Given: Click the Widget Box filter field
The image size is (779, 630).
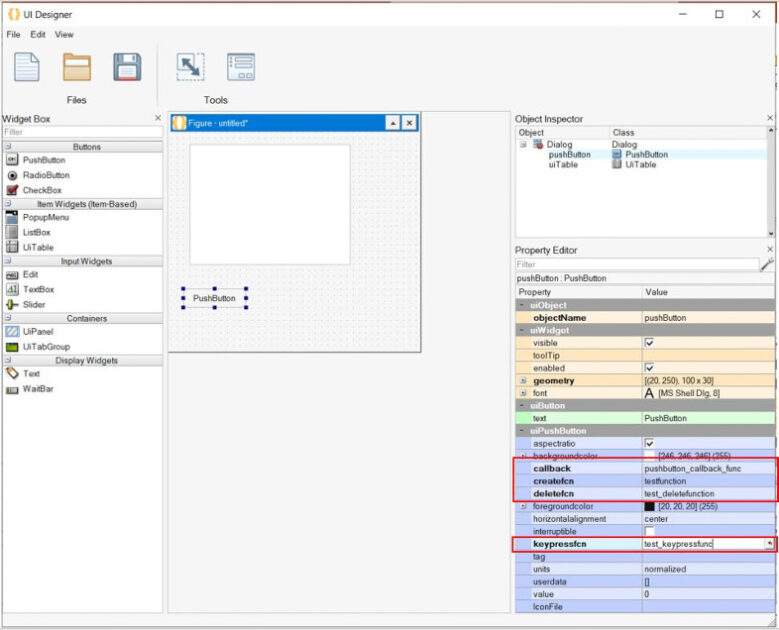Looking at the screenshot, I should pyautogui.click(x=82, y=132).
